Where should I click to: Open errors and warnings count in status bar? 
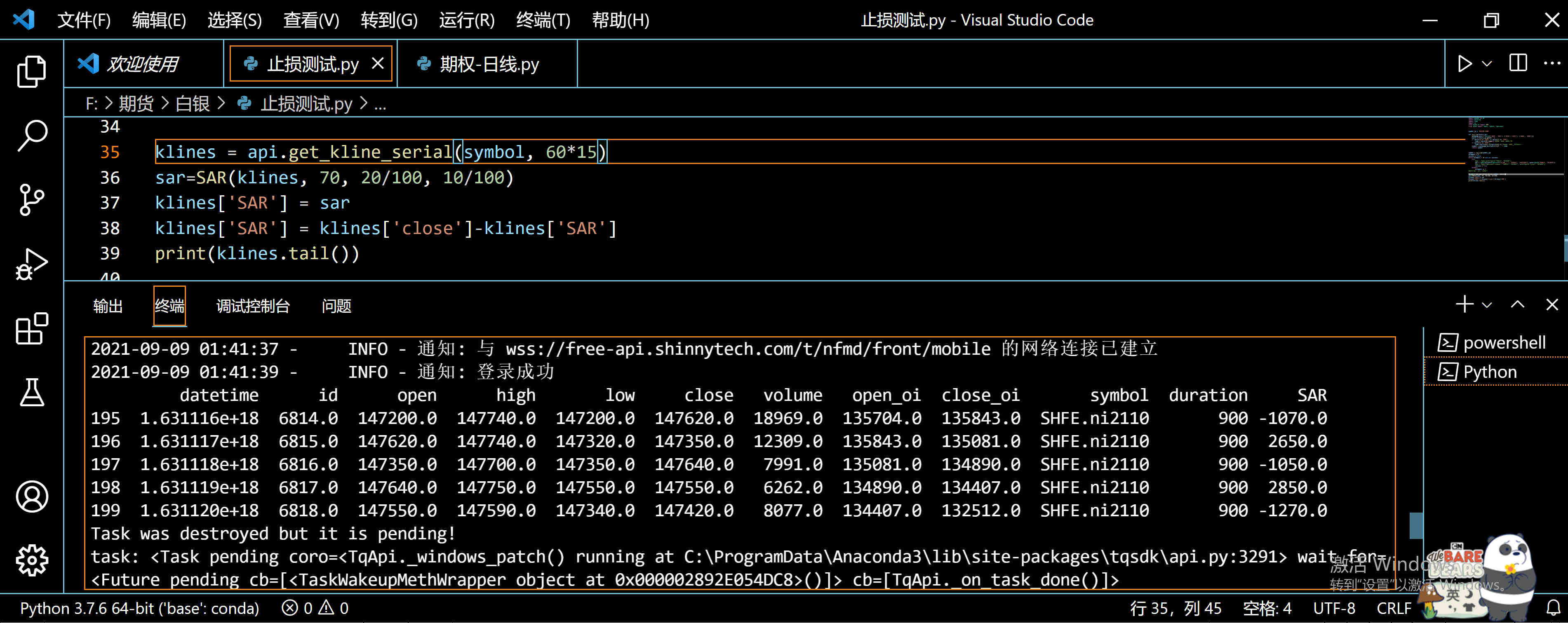pyautogui.click(x=315, y=609)
